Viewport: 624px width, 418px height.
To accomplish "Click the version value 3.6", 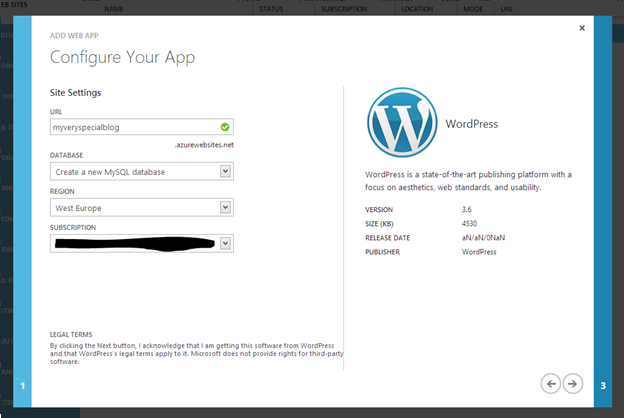I will tap(466, 209).
